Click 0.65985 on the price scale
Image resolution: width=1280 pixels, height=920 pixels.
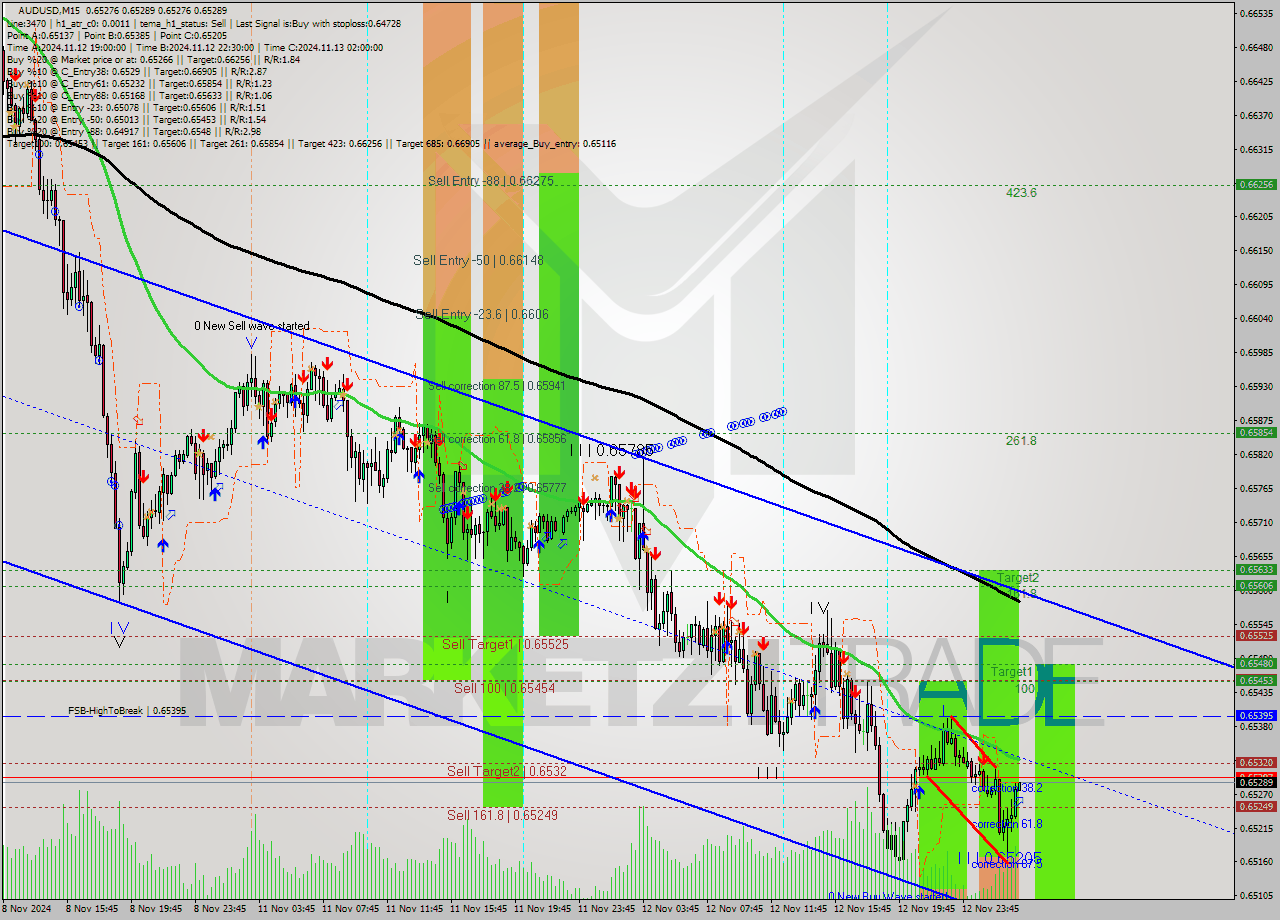(x=1255, y=352)
